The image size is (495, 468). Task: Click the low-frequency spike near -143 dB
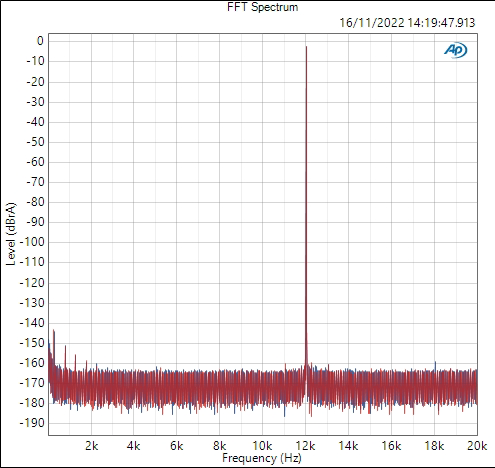point(54,331)
